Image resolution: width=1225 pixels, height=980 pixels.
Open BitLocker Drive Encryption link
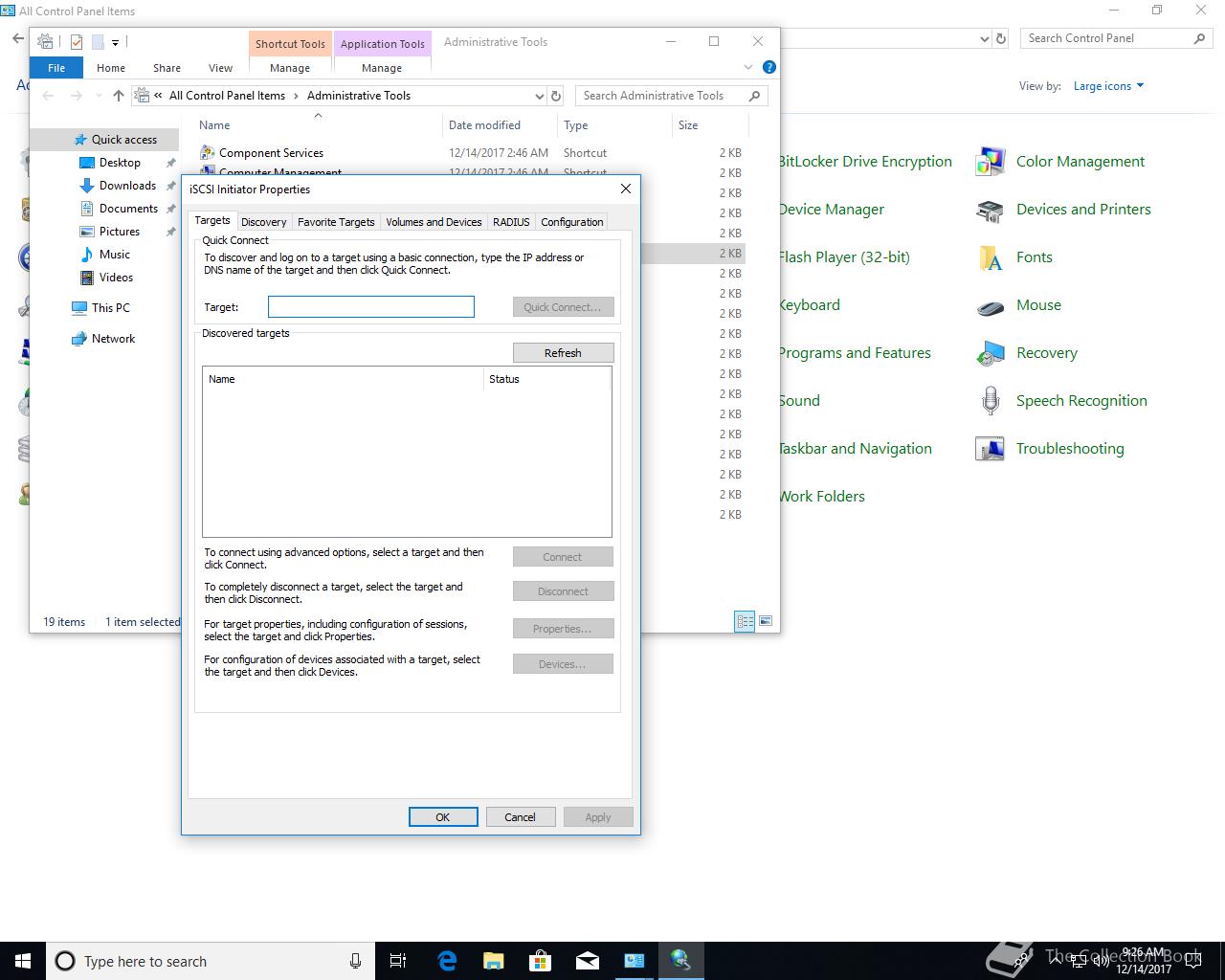pos(865,162)
